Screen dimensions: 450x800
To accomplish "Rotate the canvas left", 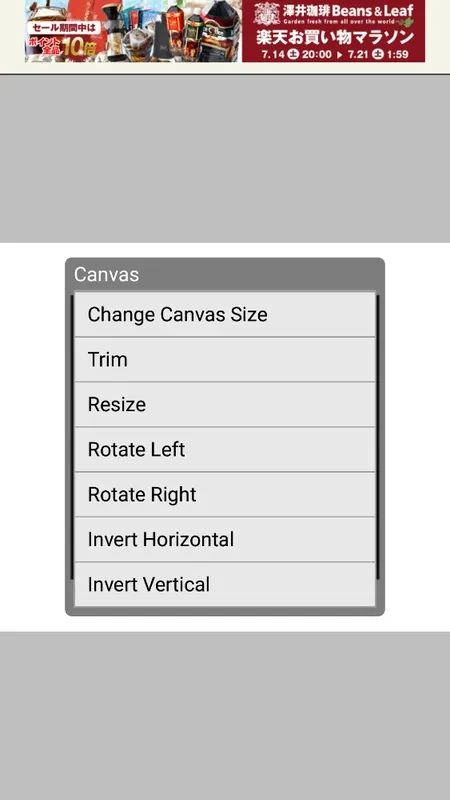I will 224,449.
